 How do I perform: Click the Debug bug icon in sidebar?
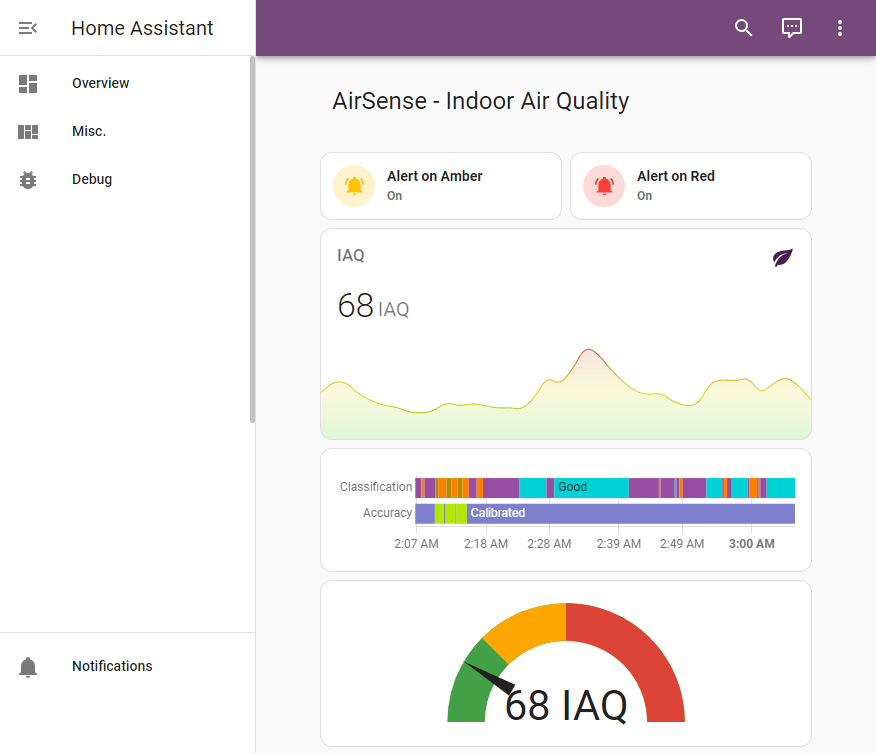coord(27,179)
